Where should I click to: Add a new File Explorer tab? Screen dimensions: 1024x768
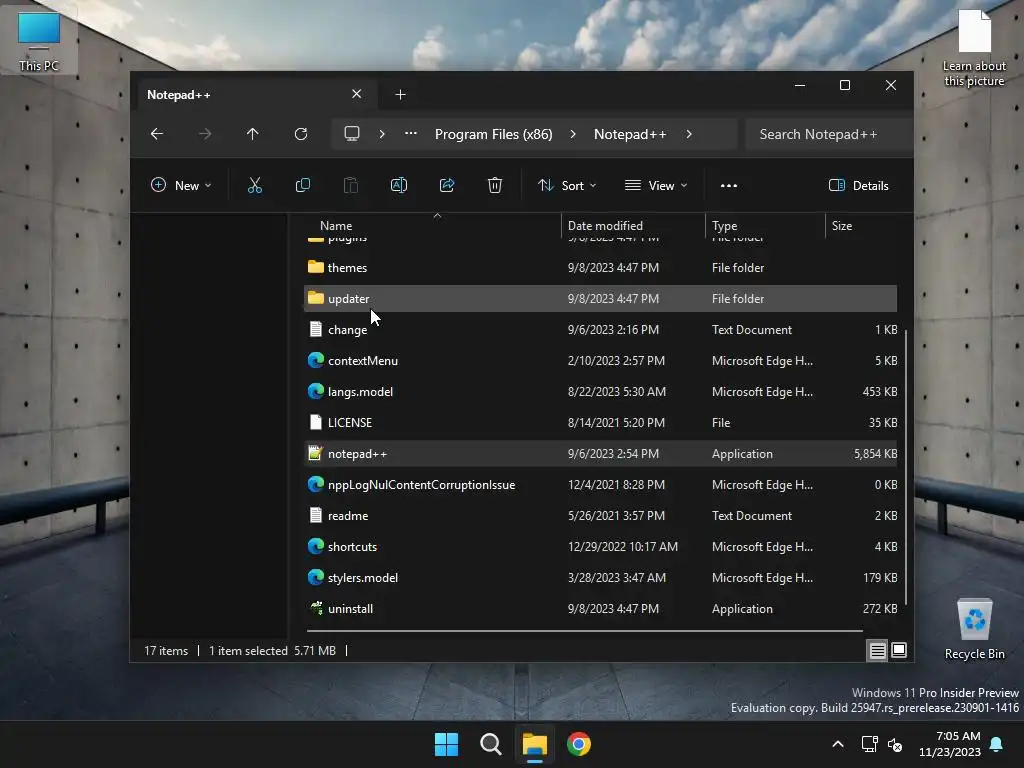400,95
